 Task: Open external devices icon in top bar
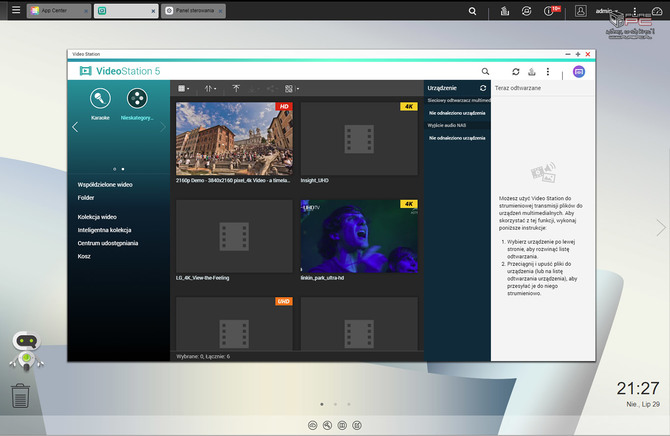pos(526,11)
